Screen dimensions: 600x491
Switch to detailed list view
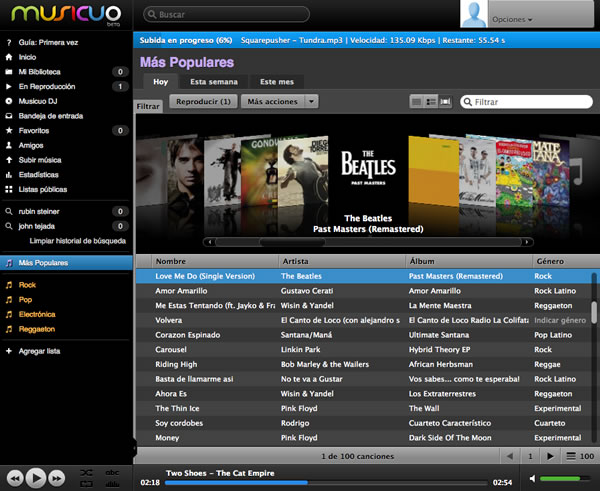[431, 102]
